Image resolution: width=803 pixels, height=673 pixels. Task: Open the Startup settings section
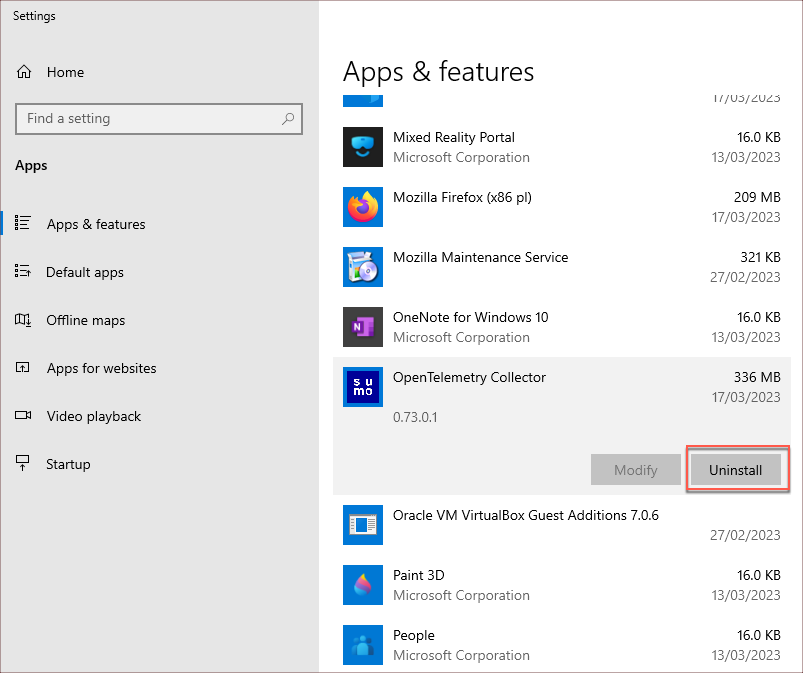pos(65,464)
